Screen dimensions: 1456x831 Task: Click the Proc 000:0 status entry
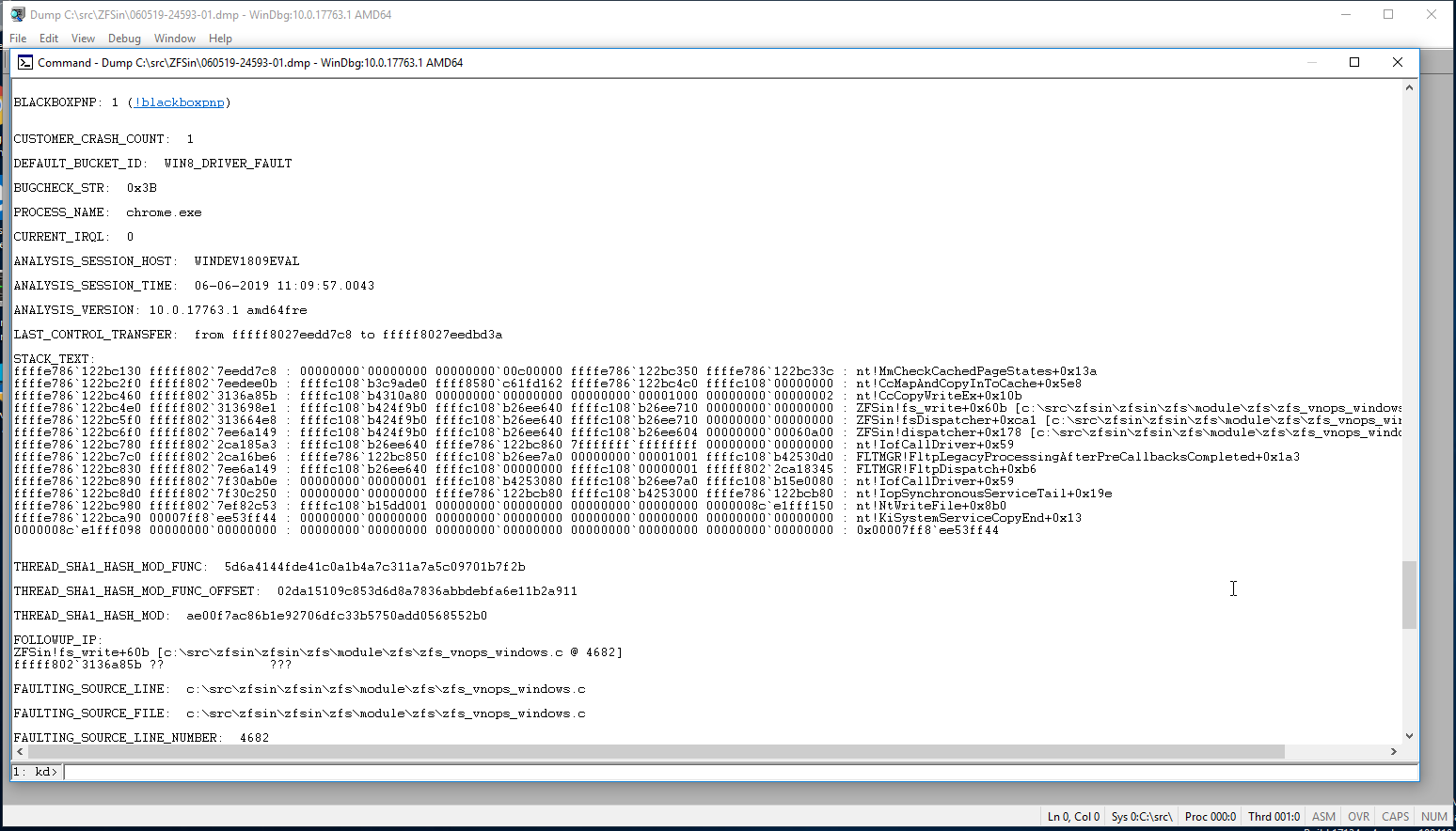[x=1211, y=817]
